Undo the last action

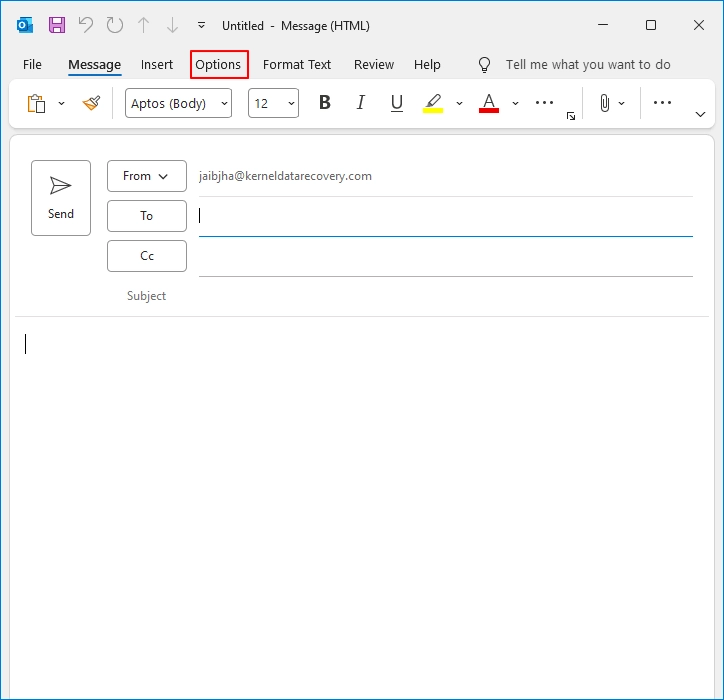coord(86,25)
